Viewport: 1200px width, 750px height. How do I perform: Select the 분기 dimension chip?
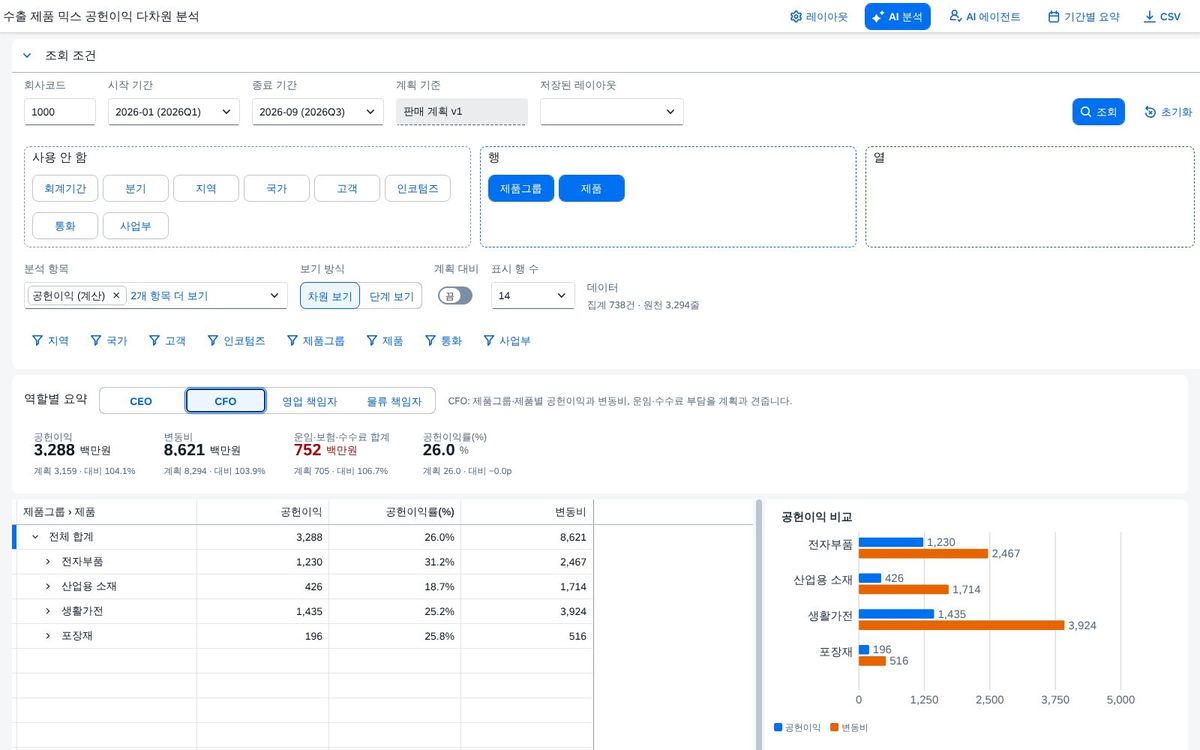point(136,188)
